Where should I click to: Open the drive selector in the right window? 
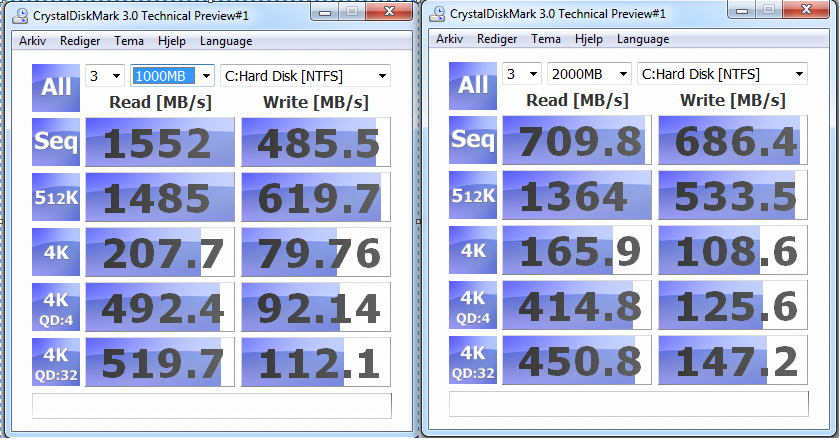(x=722, y=74)
